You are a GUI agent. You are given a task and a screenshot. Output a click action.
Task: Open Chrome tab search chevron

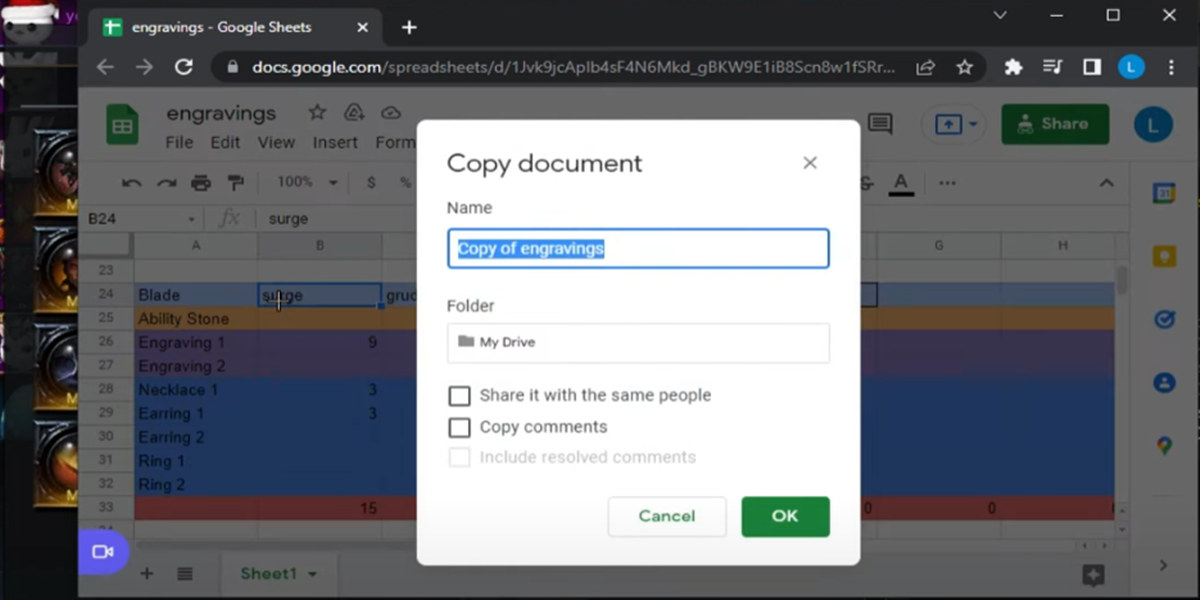click(x=1000, y=15)
